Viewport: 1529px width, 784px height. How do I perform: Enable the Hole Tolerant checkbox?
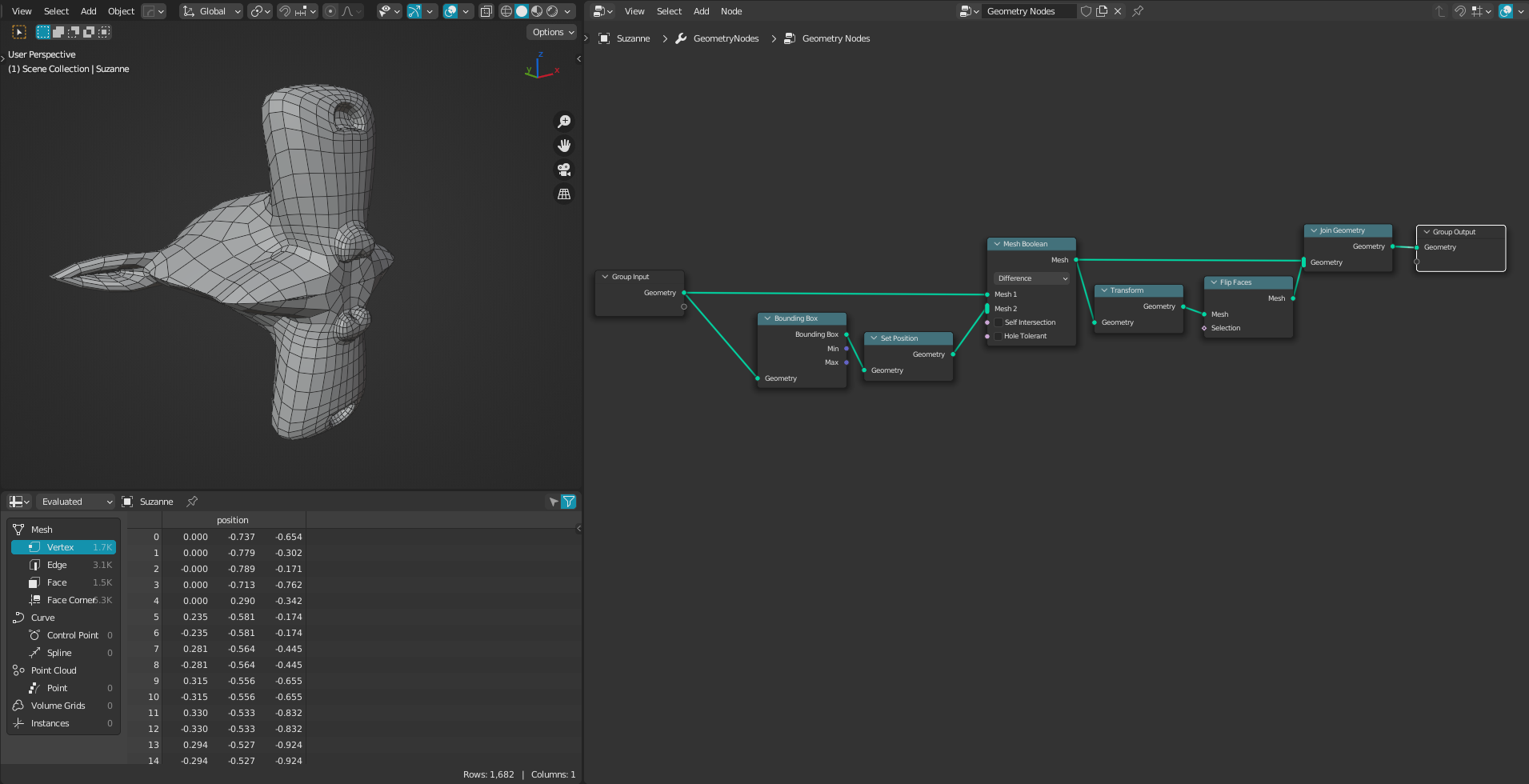[x=998, y=336]
